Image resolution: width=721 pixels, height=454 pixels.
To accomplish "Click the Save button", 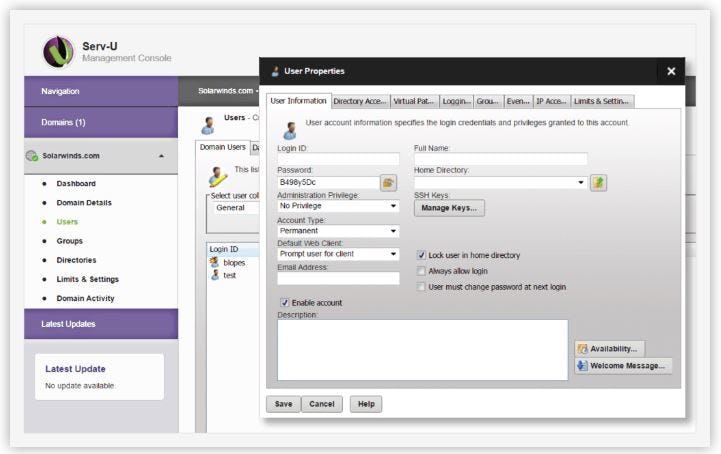I will point(283,404).
